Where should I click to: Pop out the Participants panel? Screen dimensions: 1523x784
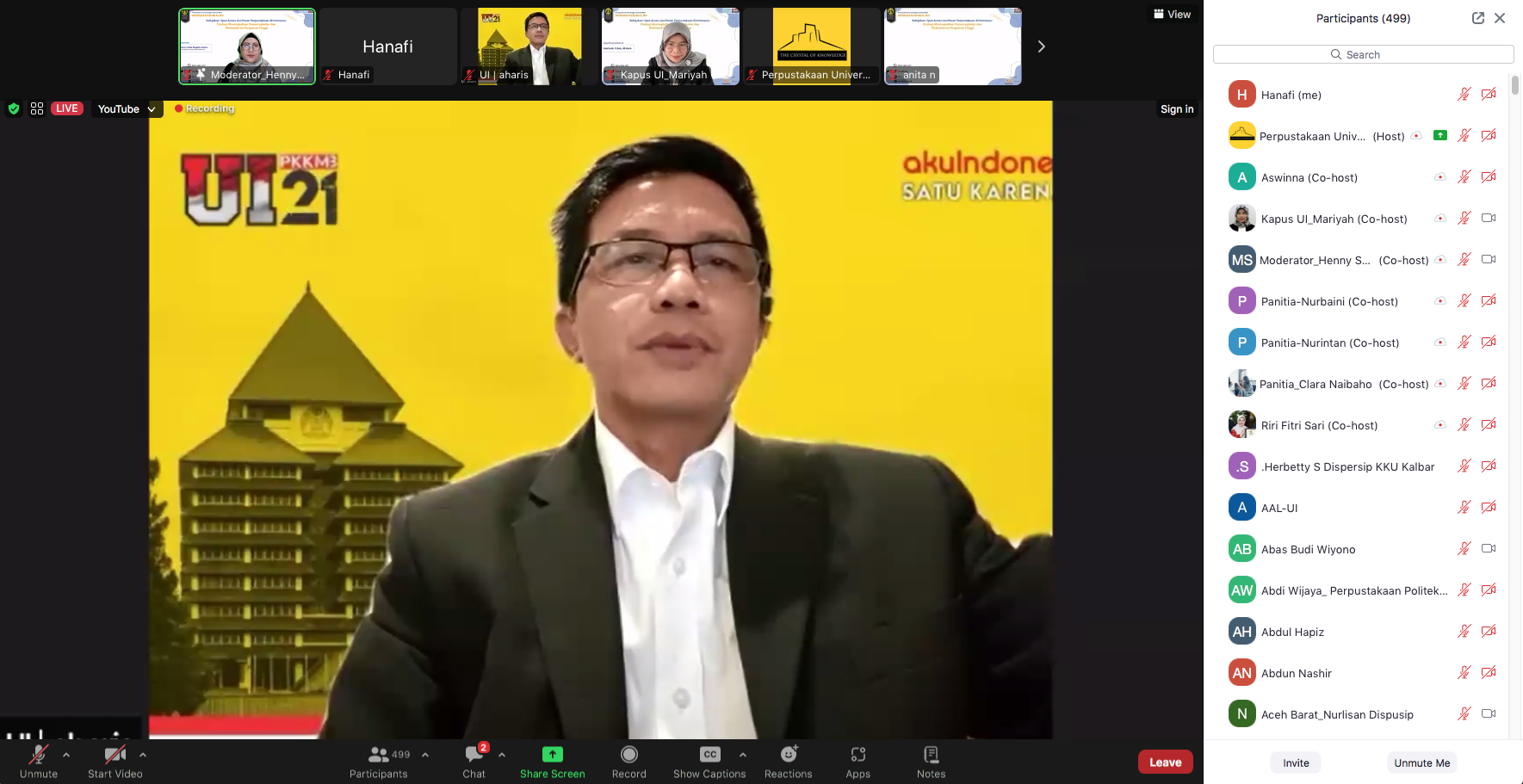[x=1478, y=18]
